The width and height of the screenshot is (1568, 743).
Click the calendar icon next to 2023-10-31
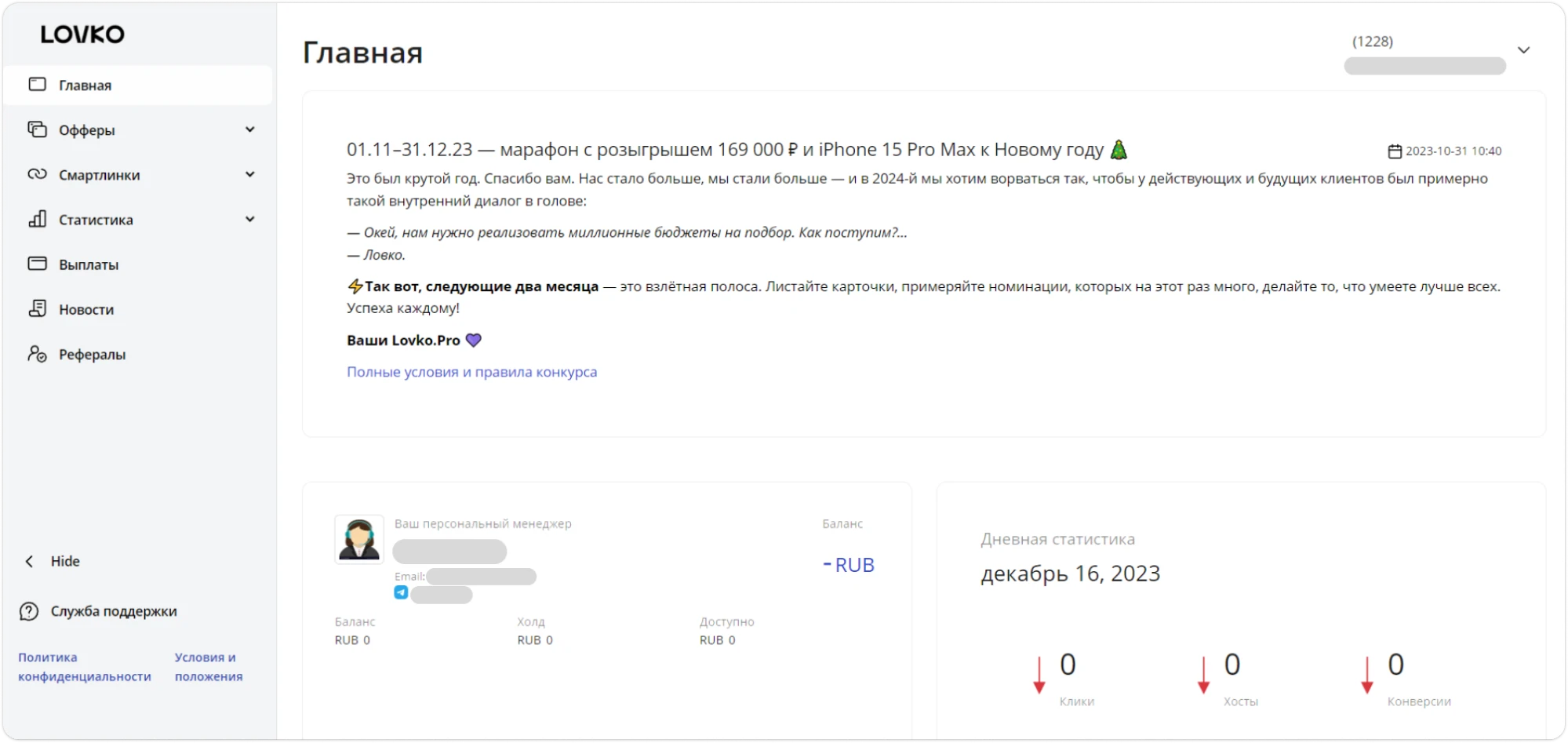[x=1395, y=151]
